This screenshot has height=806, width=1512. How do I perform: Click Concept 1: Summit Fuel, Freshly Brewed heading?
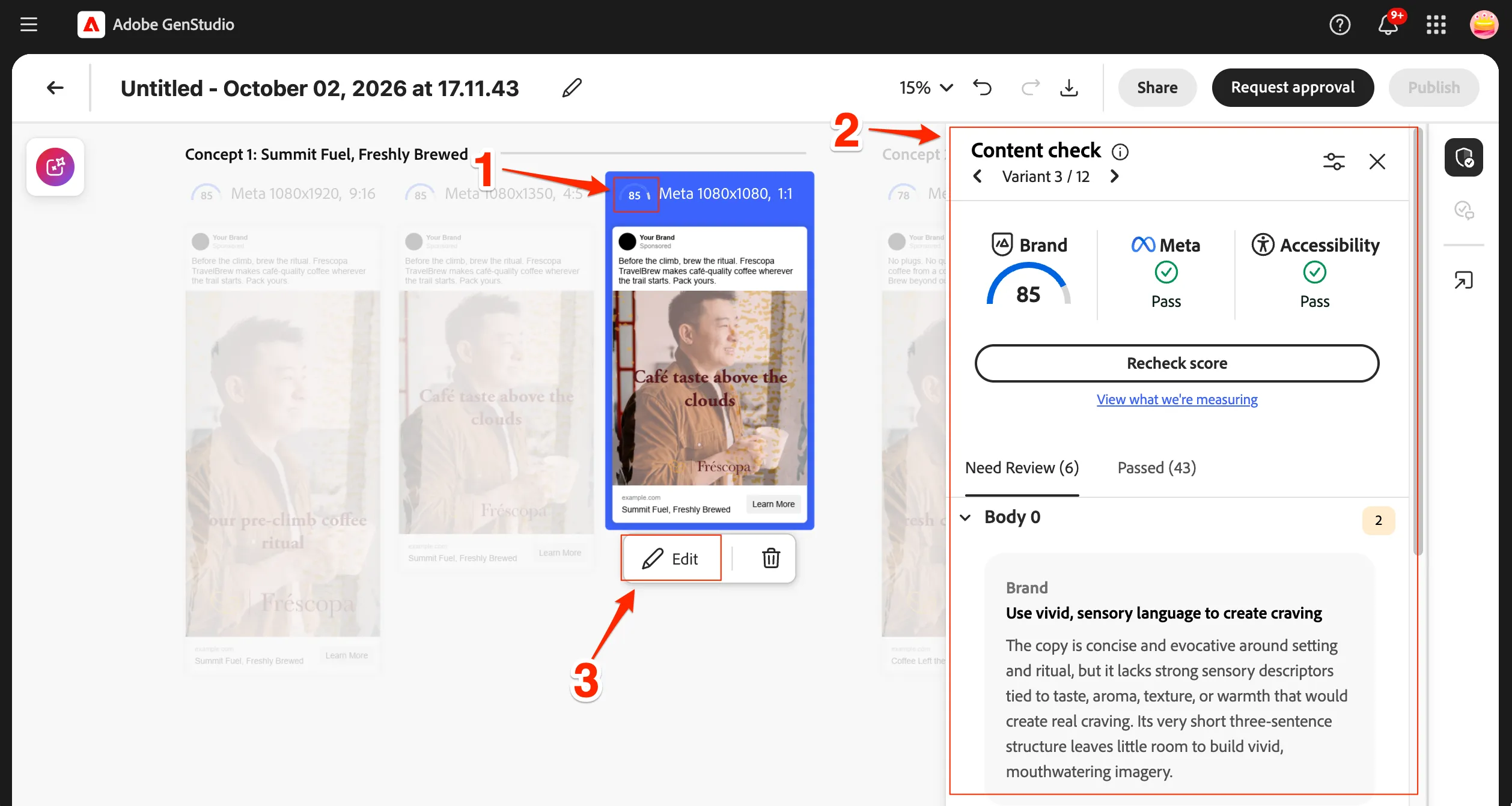coord(326,154)
